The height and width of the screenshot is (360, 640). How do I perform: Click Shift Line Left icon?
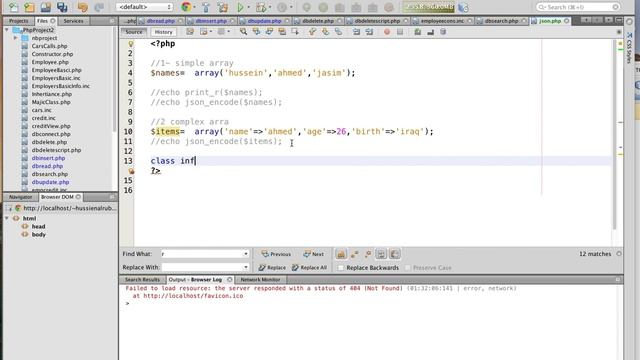pos(356,31)
